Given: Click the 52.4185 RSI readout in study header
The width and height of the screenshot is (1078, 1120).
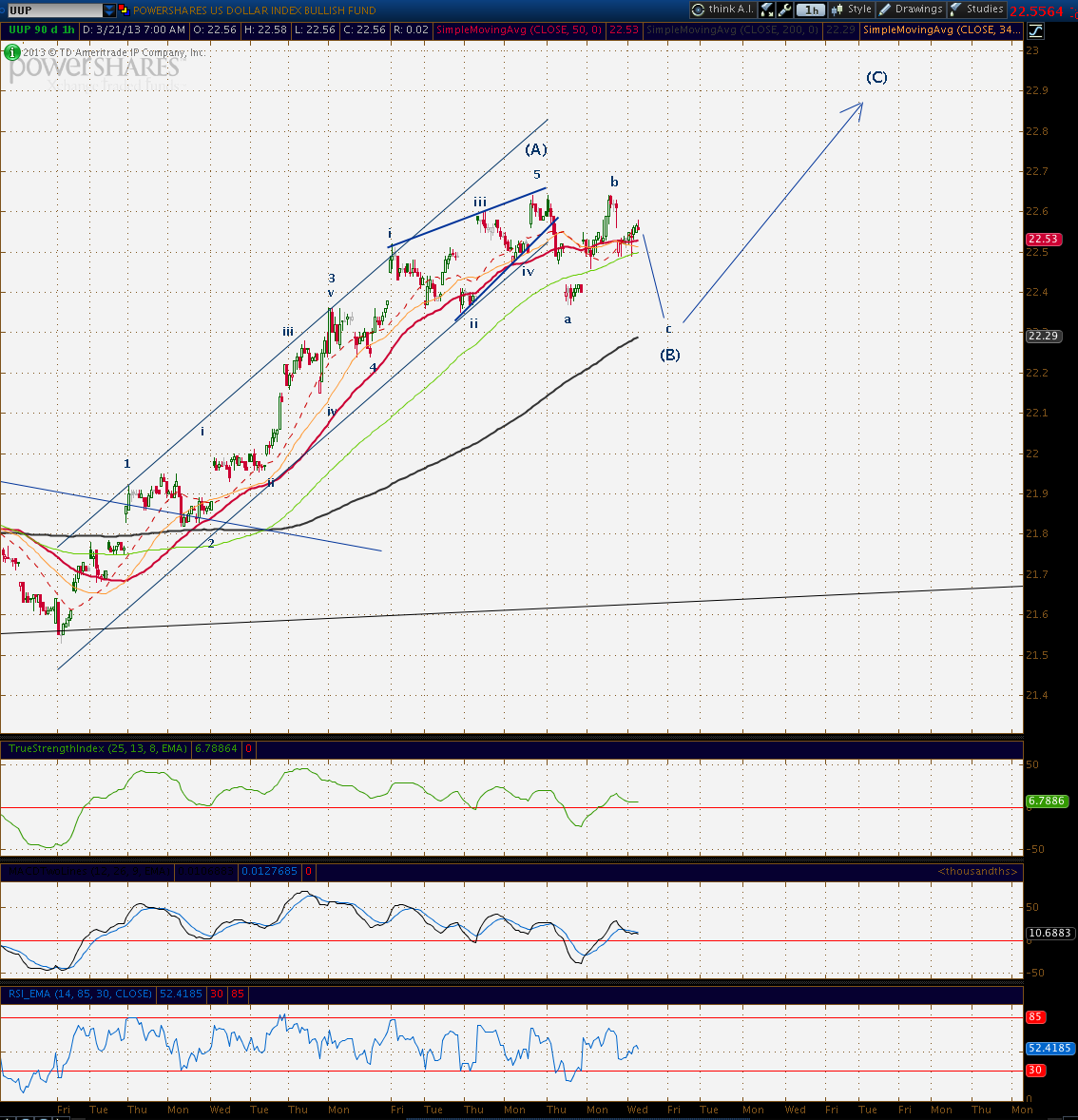Looking at the screenshot, I should click(x=182, y=994).
